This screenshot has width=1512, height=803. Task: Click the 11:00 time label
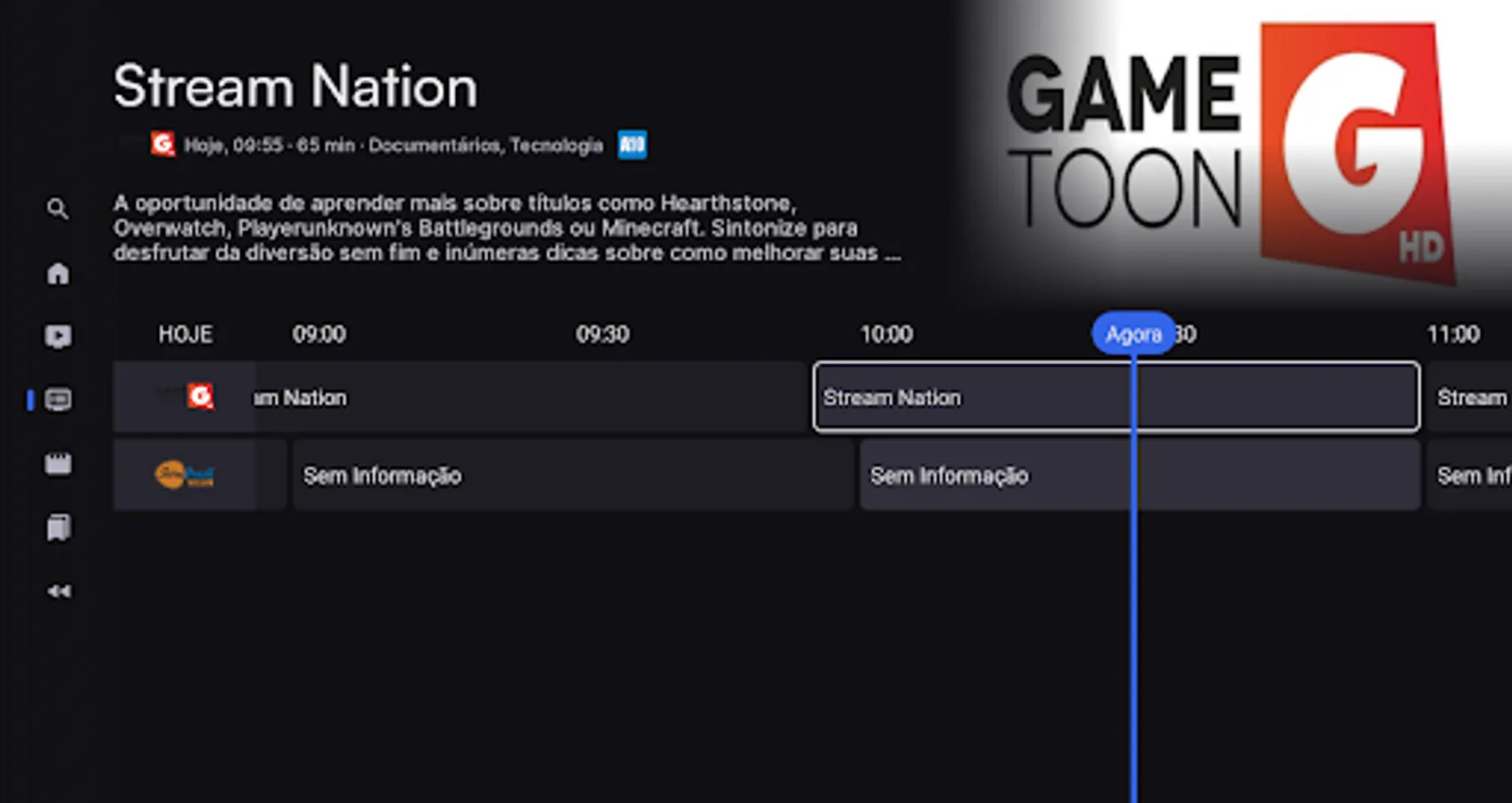1453,335
